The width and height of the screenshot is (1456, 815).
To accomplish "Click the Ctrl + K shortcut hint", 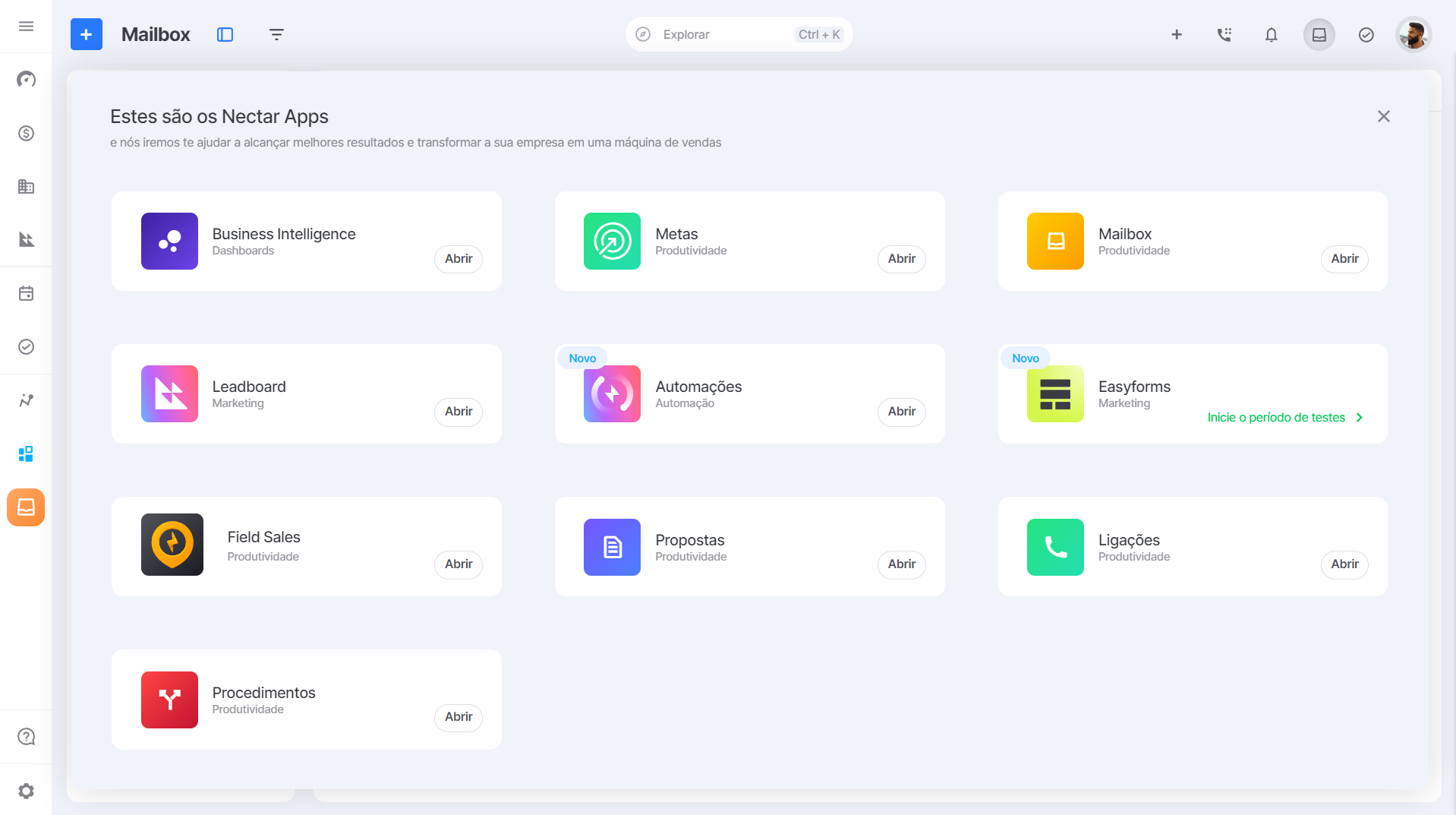I will coord(819,34).
